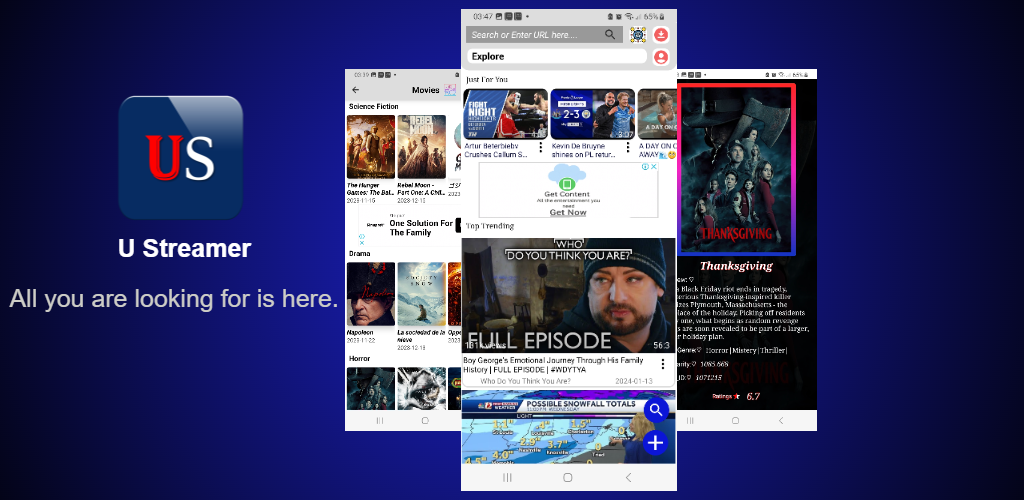Play the 'Who Do You Think You Are' video

click(x=568, y=296)
